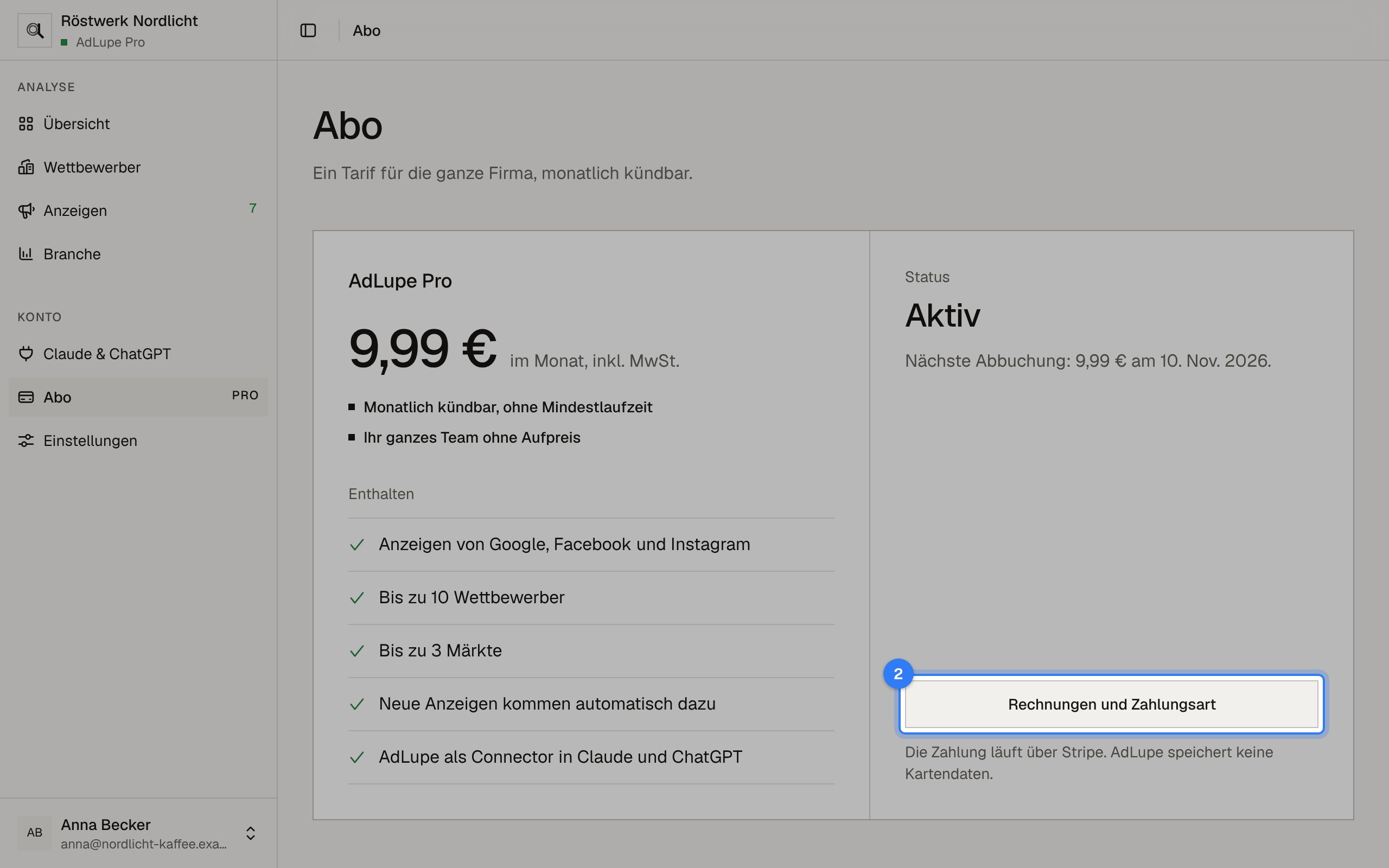The image size is (1389, 868).
Task: Click the AB avatar initials
Action: [34, 832]
